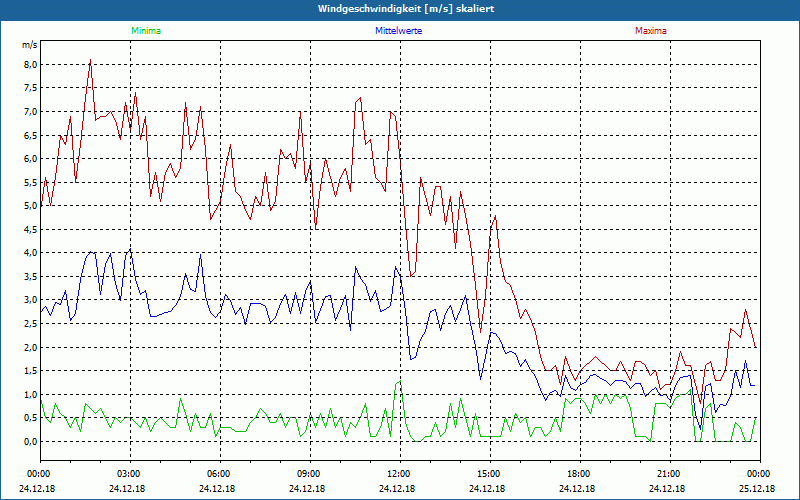Image resolution: width=800 pixels, height=500 pixels.
Task: Click the 2,0 y-axis value
Action: pyautogui.click(x=30, y=347)
